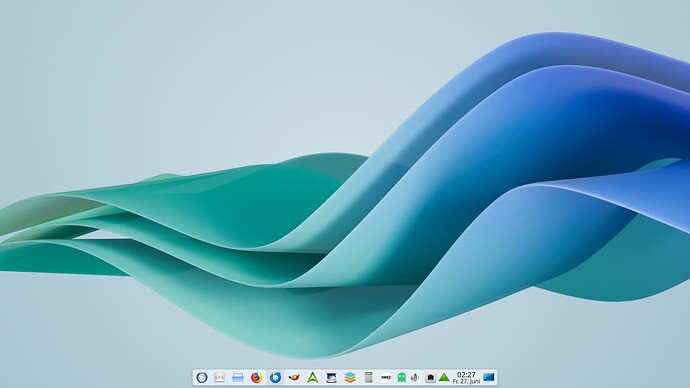Open the round white radio station icon
The image size is (690, 388).
tap(386, 377)
